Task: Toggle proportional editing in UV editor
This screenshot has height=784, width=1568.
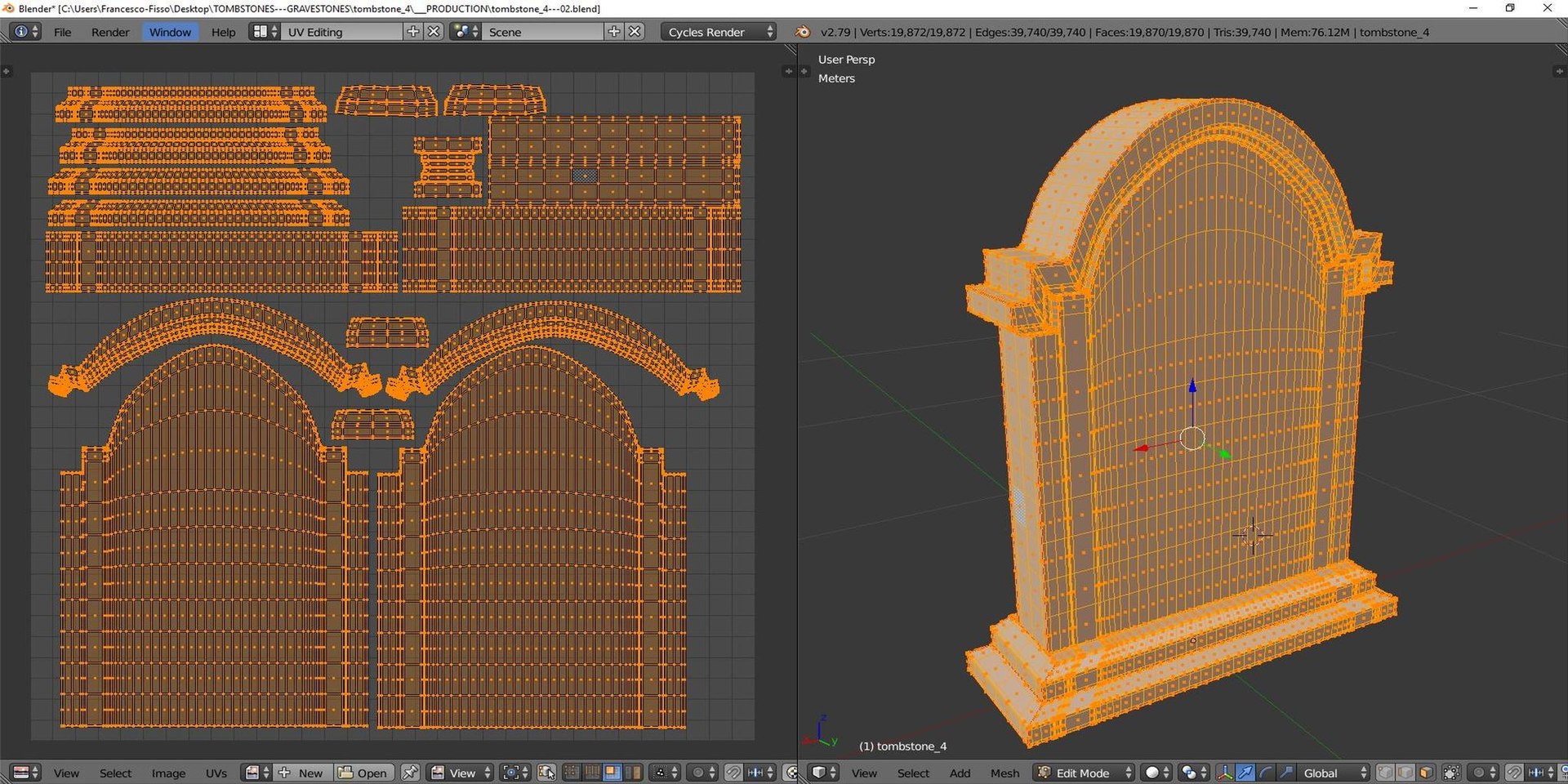Action: [702, 773]
